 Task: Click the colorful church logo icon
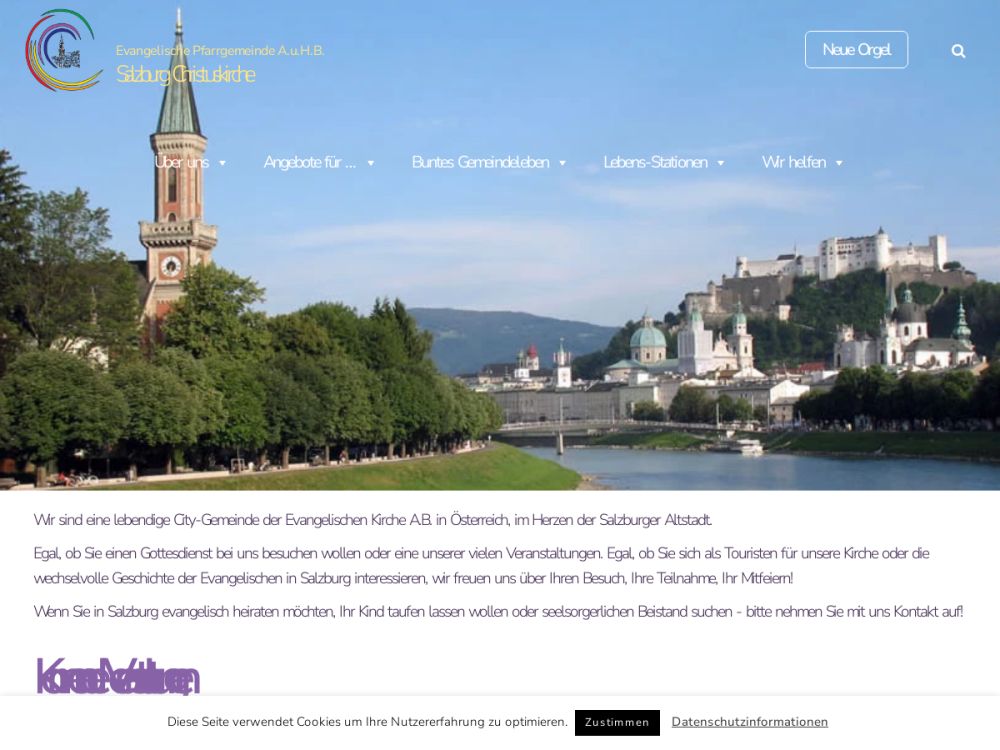tap(64, 50)
